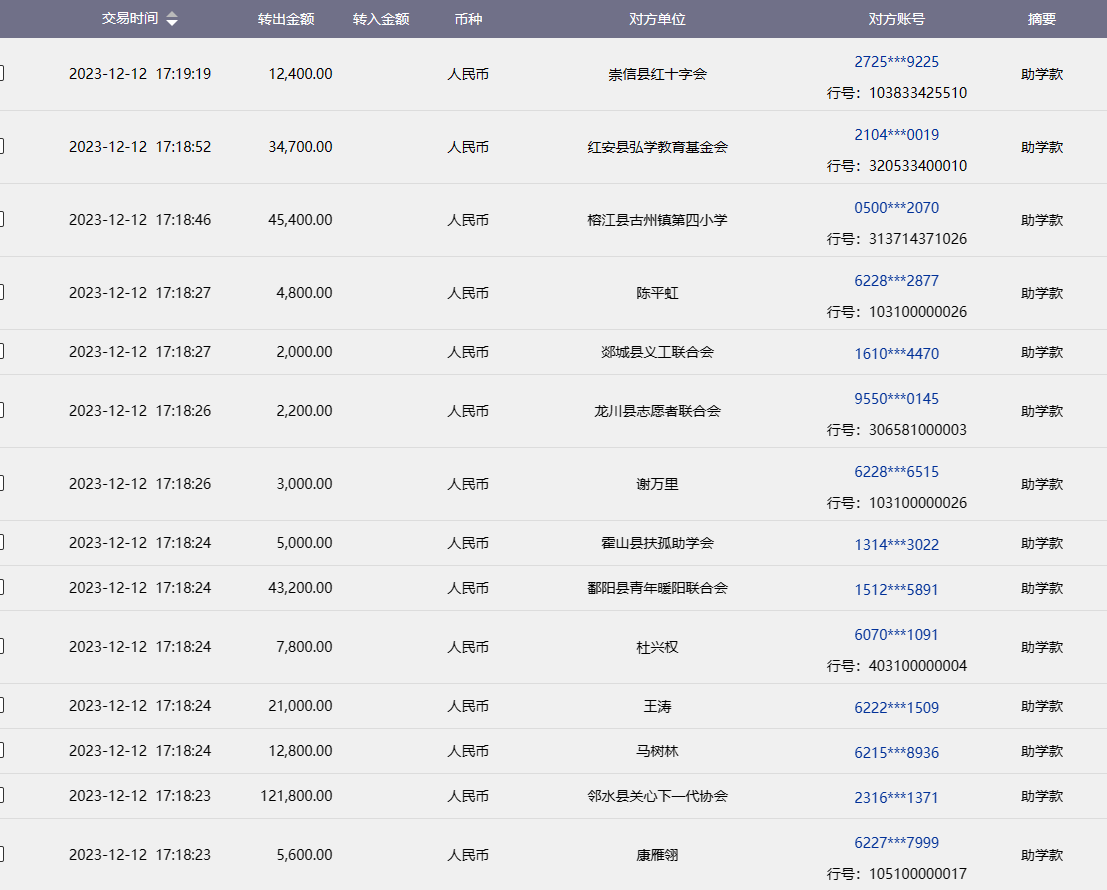Click account number 2316***1371
This screenshot has height=890, width=1107.
pos(896,797)
